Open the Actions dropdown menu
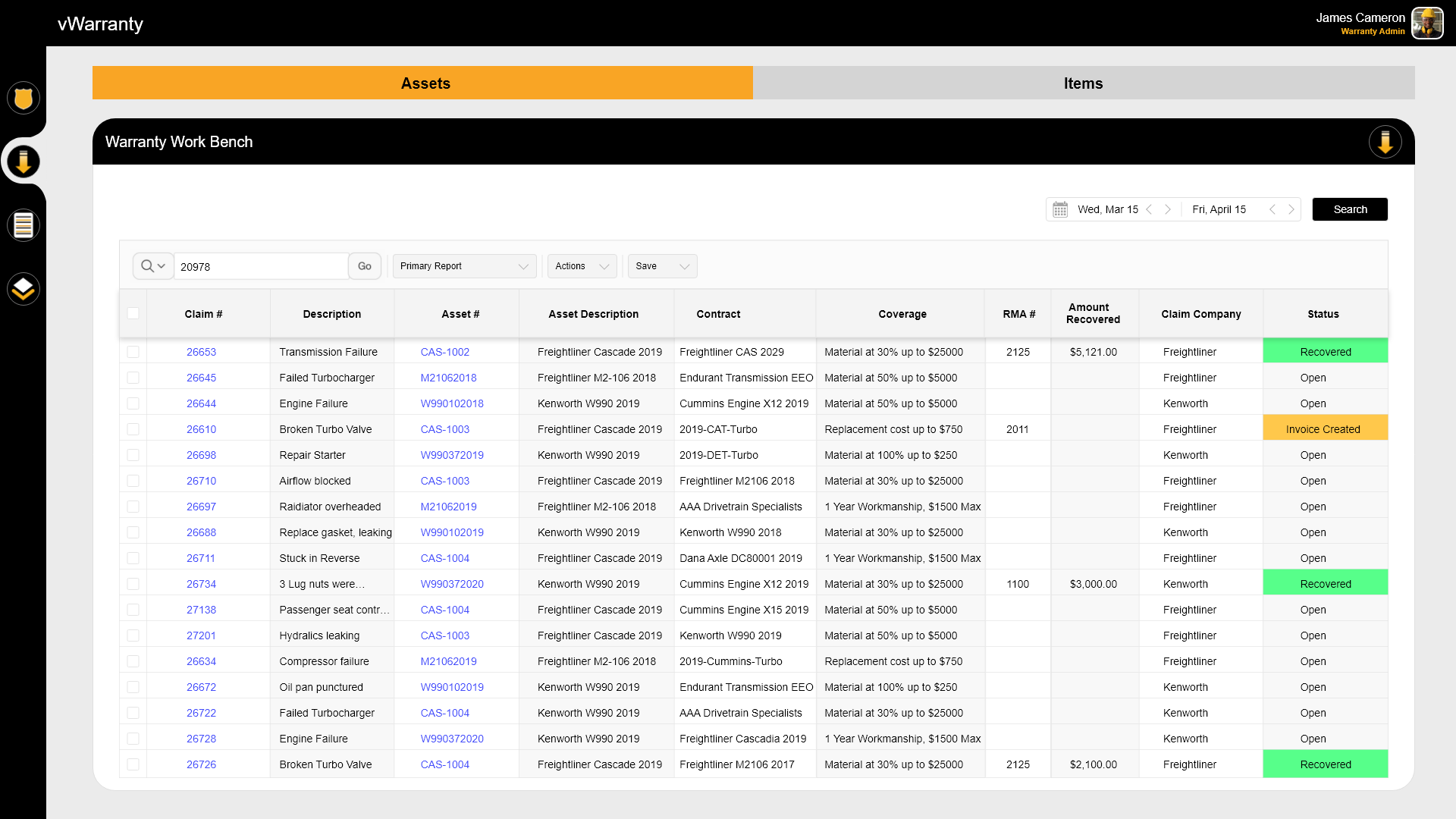Screen dimensions: 1456x819 pos(582,266)
